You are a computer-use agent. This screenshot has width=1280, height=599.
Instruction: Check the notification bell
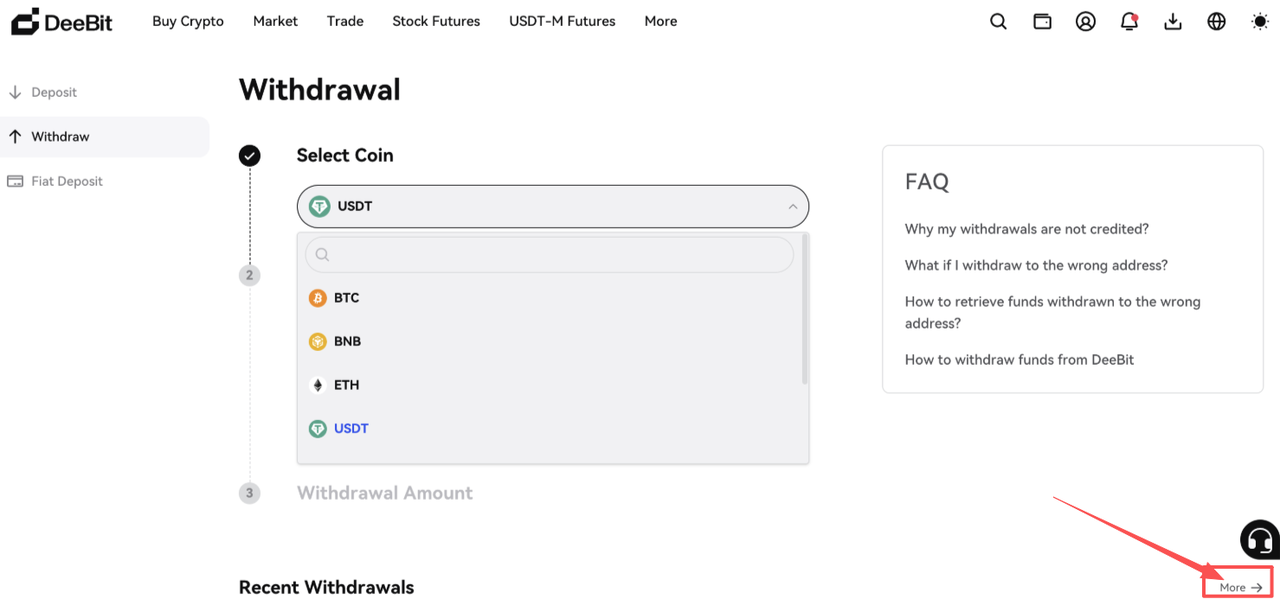pyautogui.click(x=1129, y=21)
